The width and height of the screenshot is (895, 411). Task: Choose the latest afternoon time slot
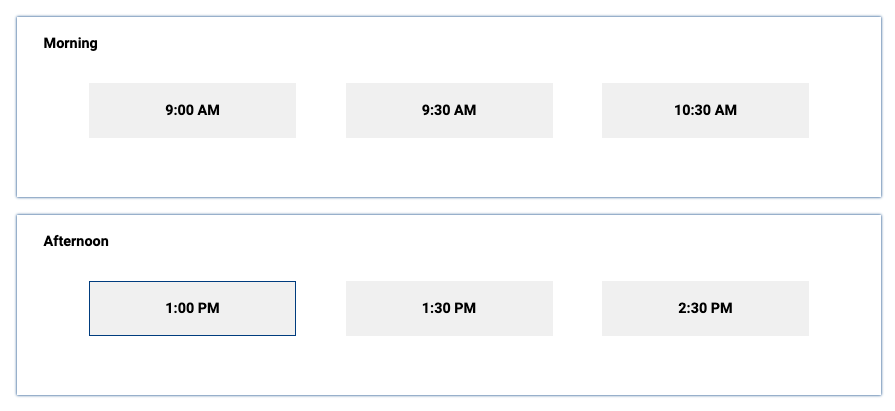point(705,308)
